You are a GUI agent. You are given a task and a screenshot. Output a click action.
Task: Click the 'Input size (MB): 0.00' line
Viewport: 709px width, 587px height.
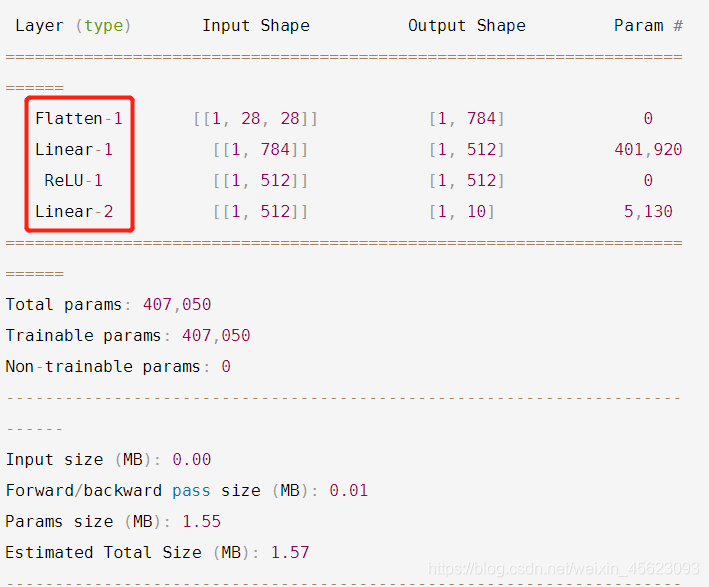click(x=108, y=459)
